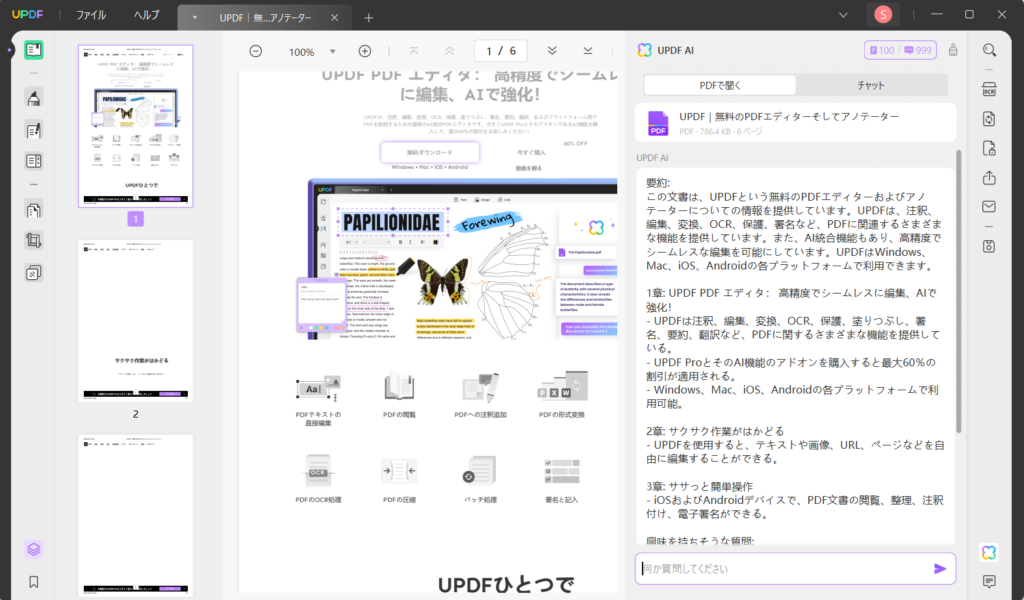This screenshot has width=1024, height=600.
Task: Open the Form preparation tool
Action: pos(33,161)
